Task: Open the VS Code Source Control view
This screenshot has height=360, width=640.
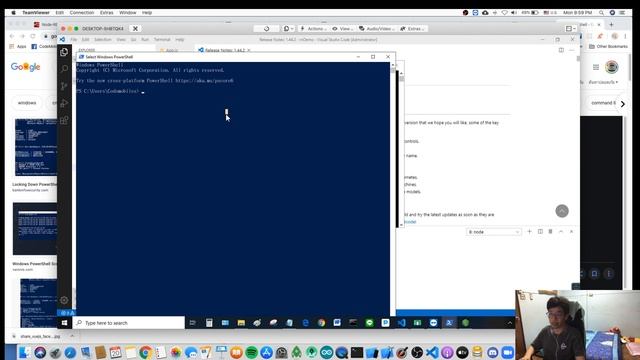Action: click(64, 86)
